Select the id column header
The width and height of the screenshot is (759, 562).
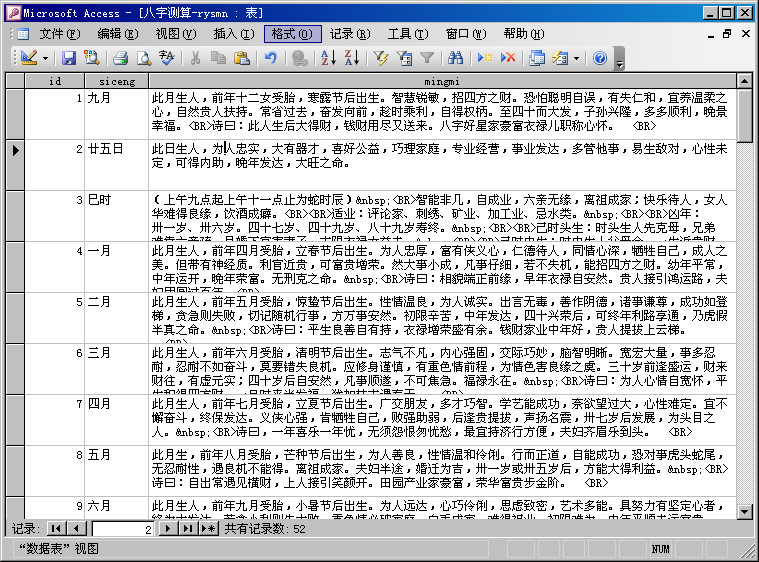point(55,81)
